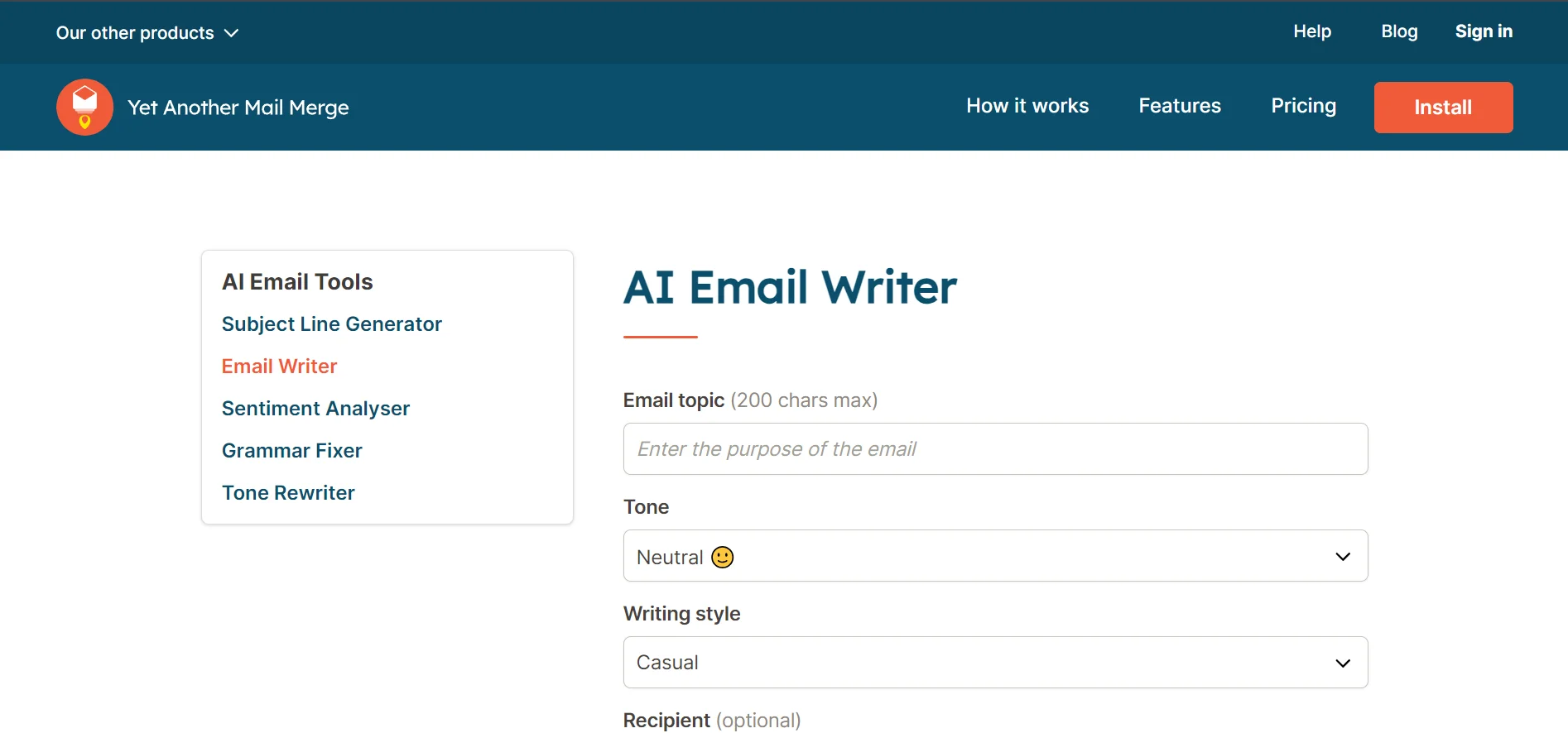Open the Tone Rewriter tool
Viewport: 1568px width, 733px height.
[x=288, y=493]
